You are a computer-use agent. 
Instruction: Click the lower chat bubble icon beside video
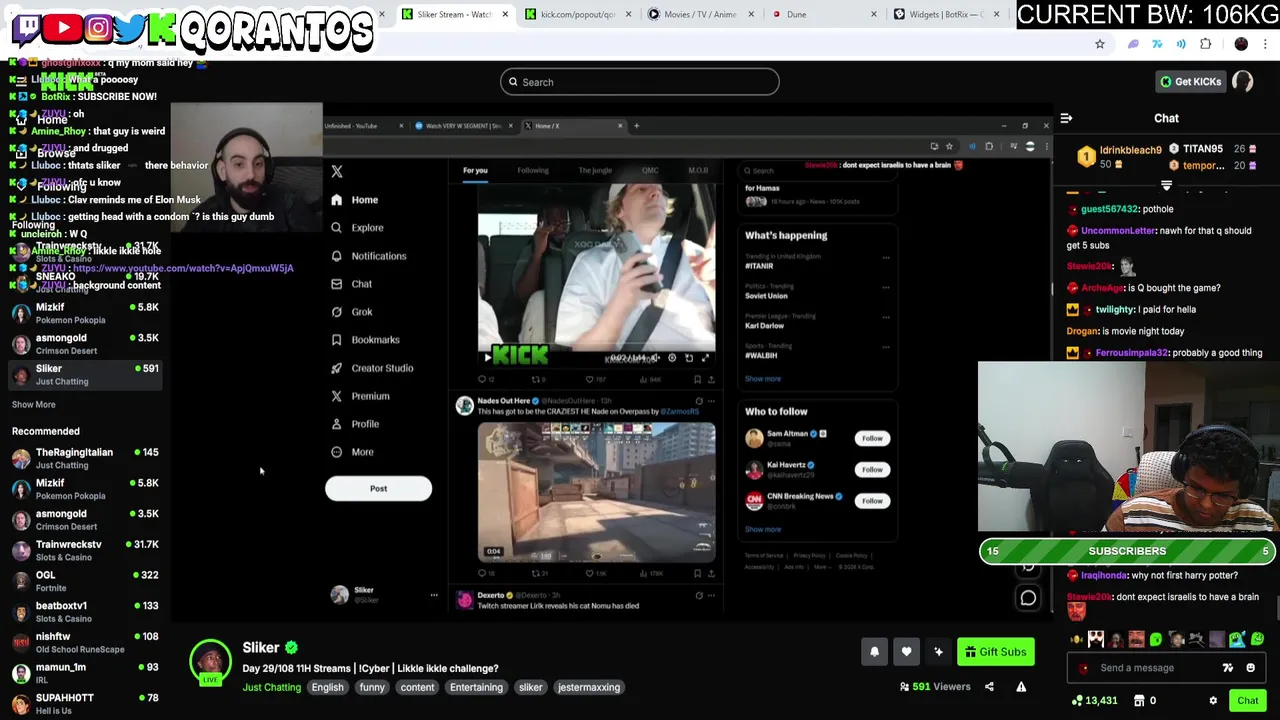point(1028,598)
